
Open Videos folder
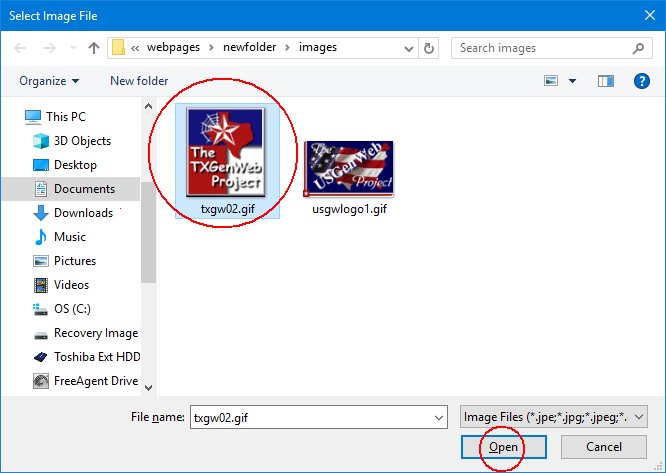[71, 284]
